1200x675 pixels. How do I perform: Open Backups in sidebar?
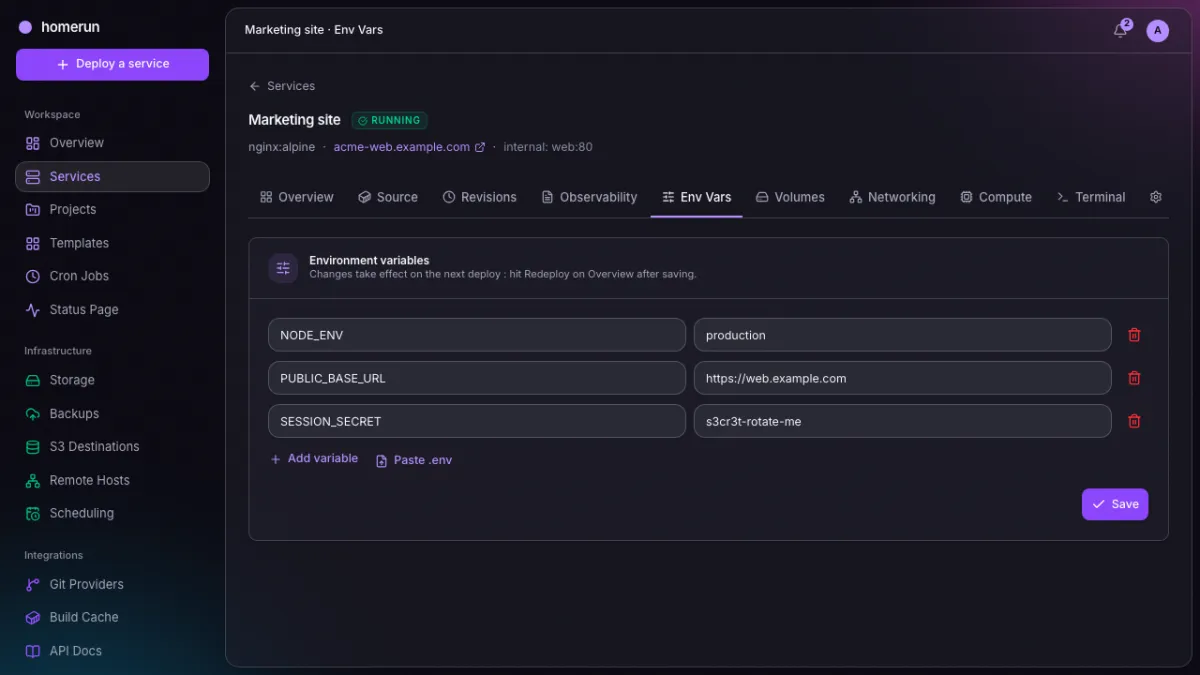click(112, 413)
